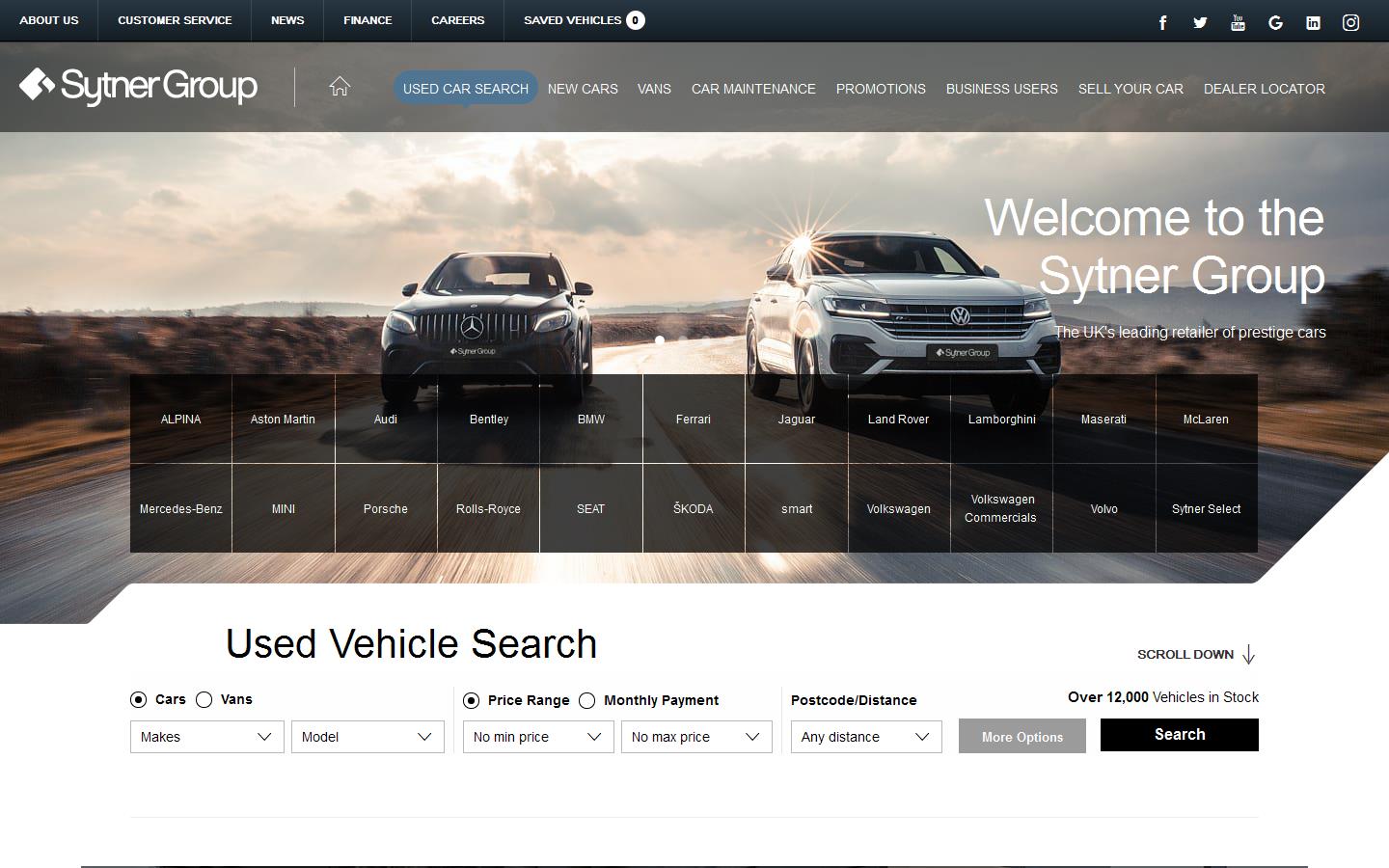Open More Options for vehicle search
This screenshot has height=868, width=1389.
coord(1021,736)
